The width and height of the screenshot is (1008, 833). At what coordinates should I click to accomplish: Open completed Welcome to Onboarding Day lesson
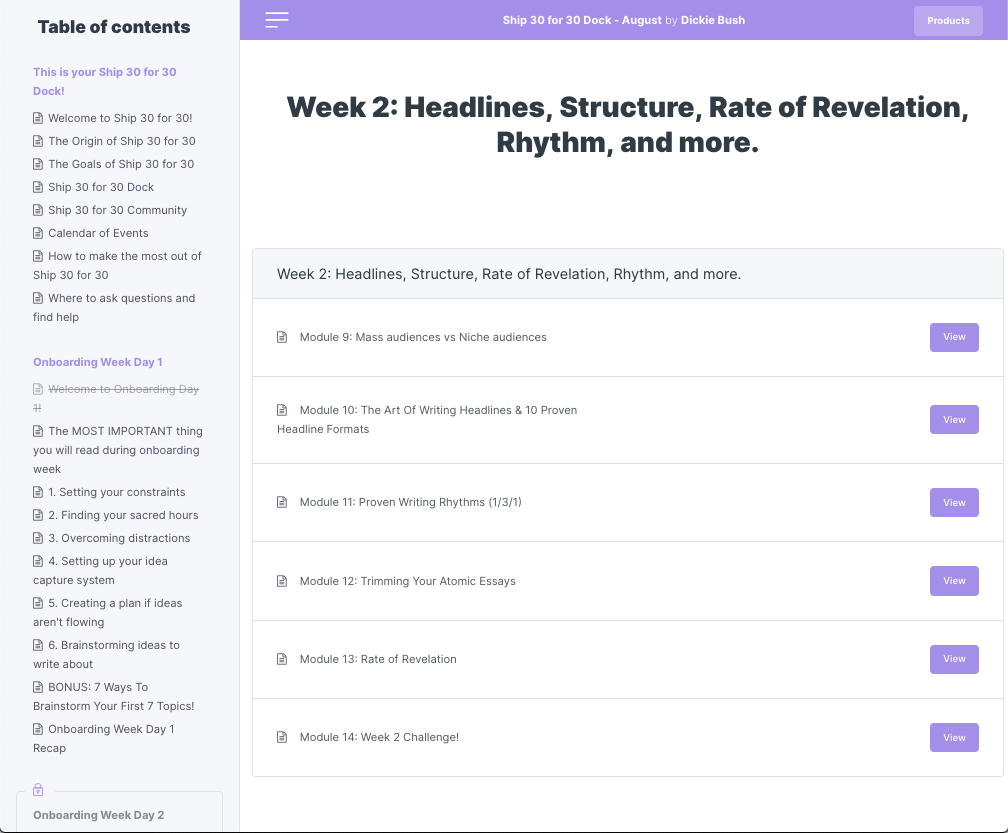[x=116, y=399]
